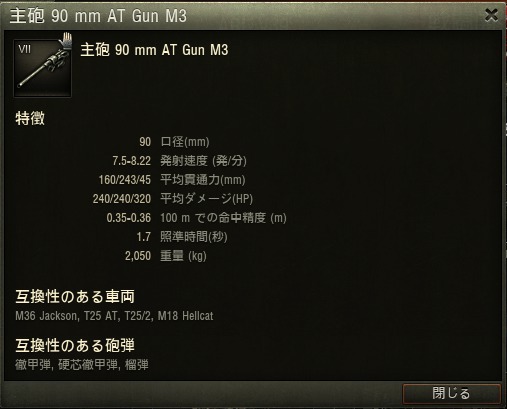Click the window title 主砲 90 mm AT Gun M3

(x=98, y=16)
